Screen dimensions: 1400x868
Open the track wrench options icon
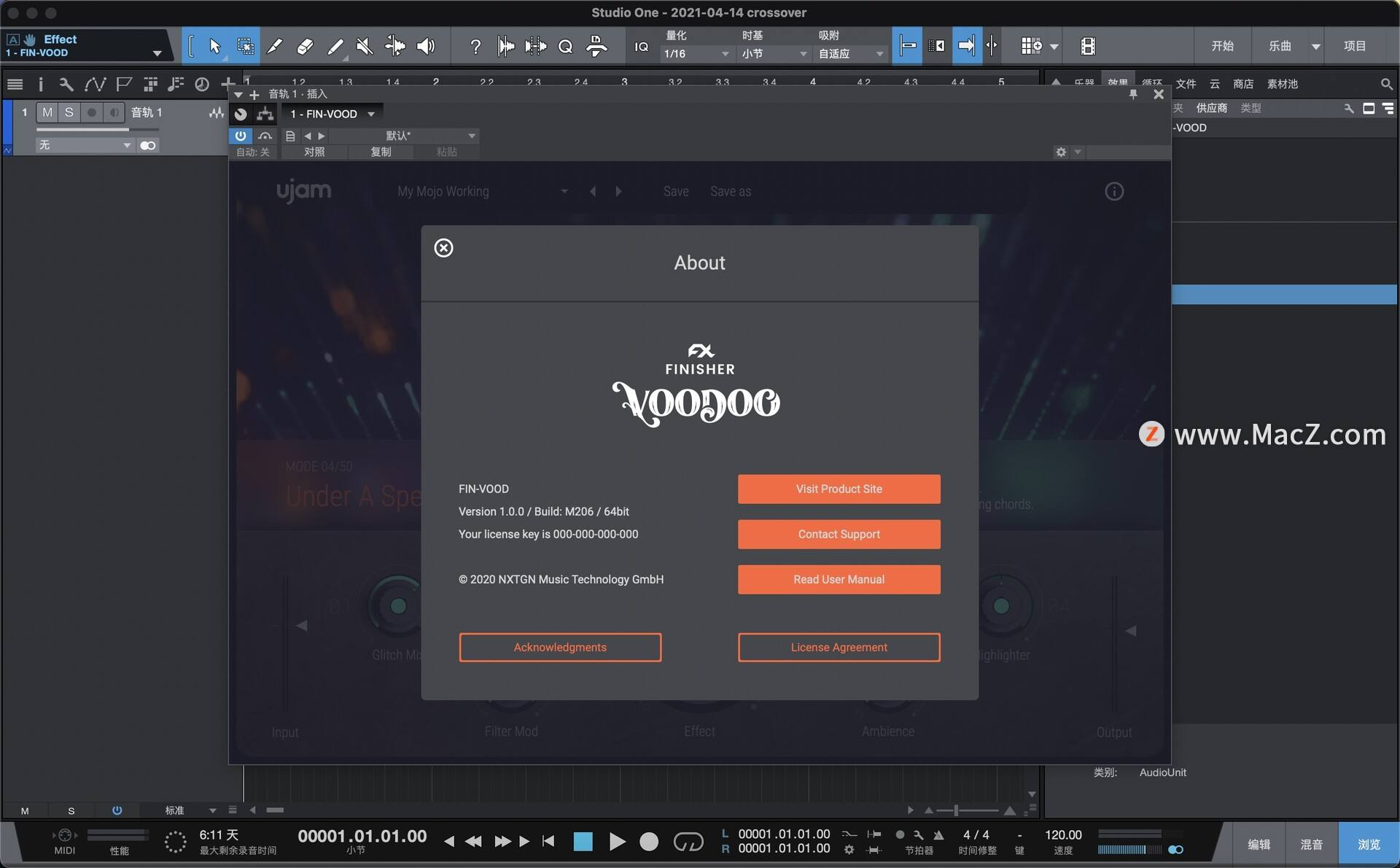66,84
